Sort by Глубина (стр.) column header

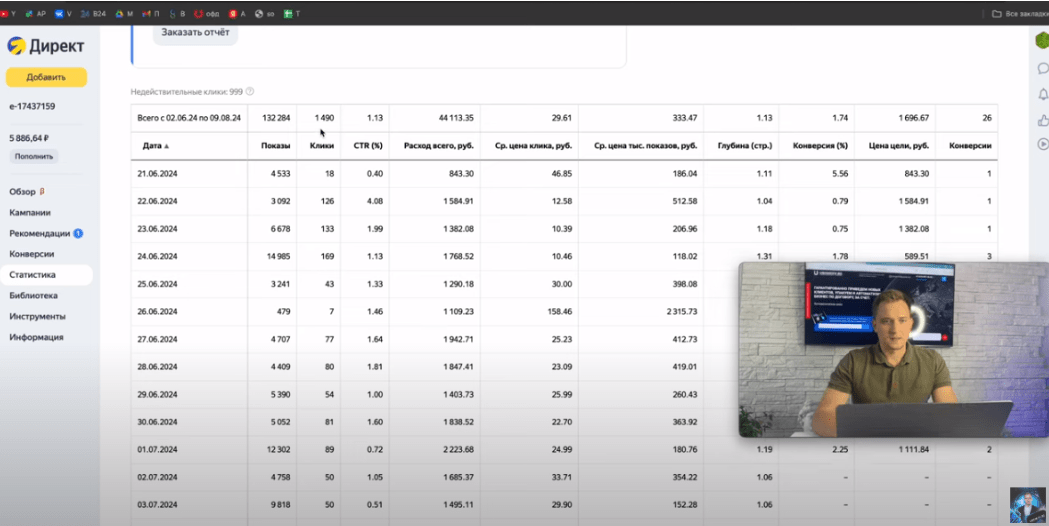click(745, 146)
